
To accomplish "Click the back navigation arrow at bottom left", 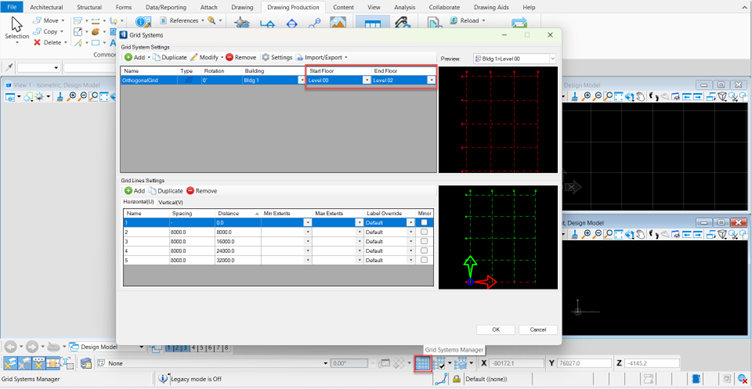I will [11, 346].
